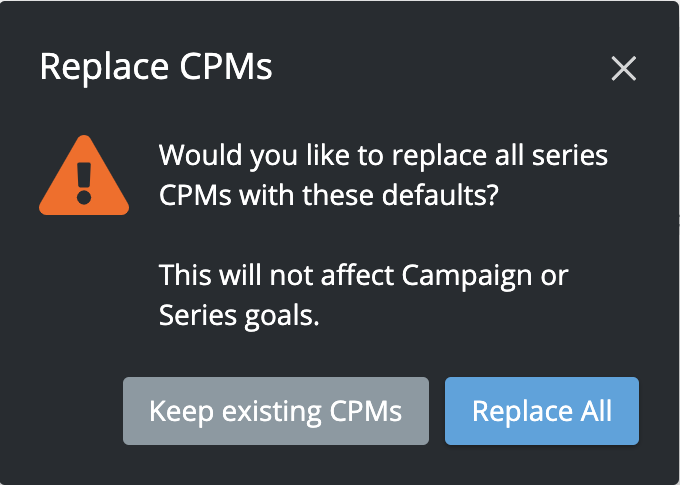The width and height of the screenshot is (680, 485).
Task: Tap the warning symbol beside the message
Action: point(84,178)
